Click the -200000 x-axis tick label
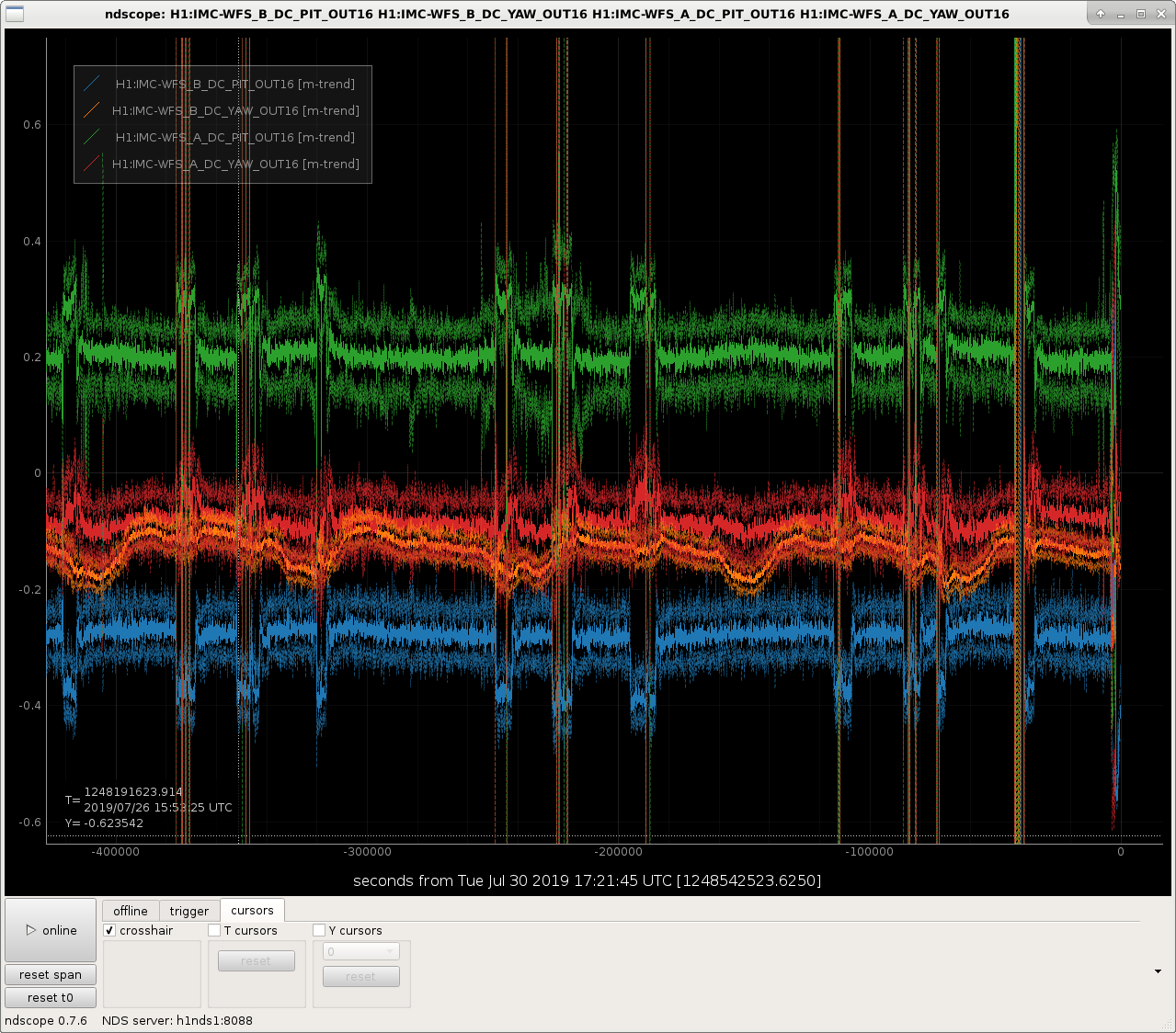Screen dimensions: 1176x1033 coord(618,852)
